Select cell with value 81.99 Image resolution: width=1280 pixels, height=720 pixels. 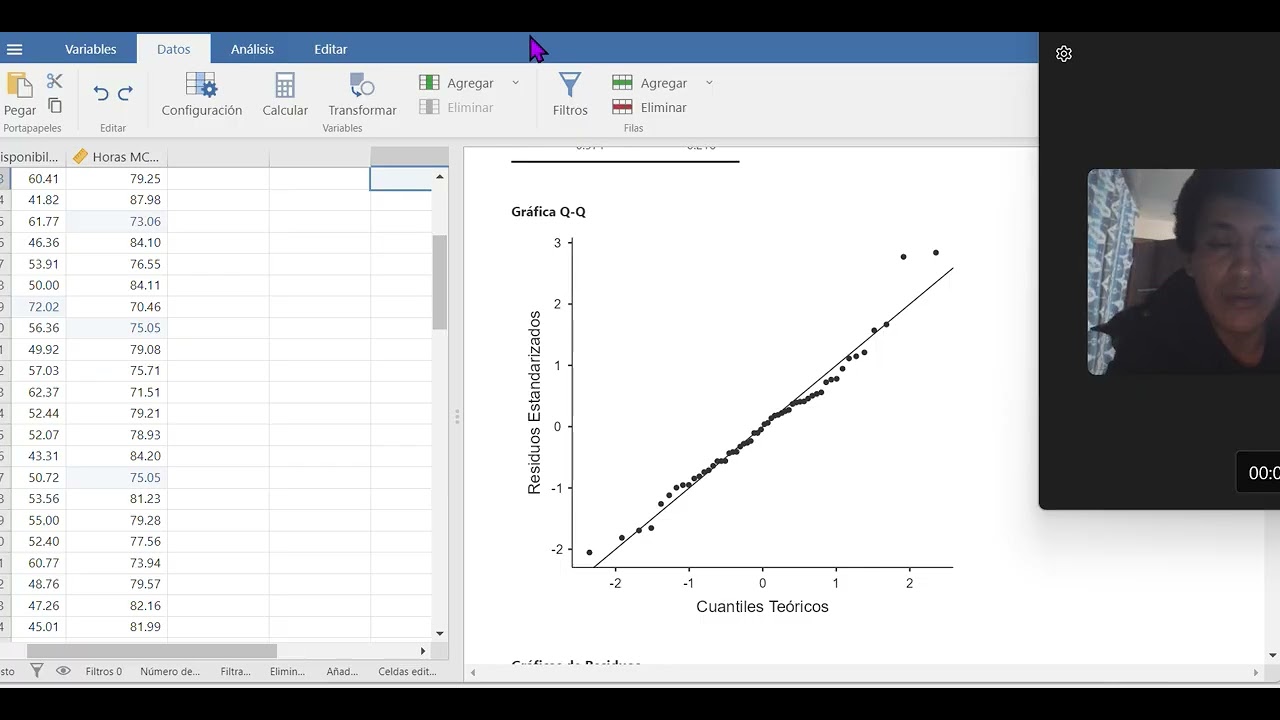click(x=116, y=627)
